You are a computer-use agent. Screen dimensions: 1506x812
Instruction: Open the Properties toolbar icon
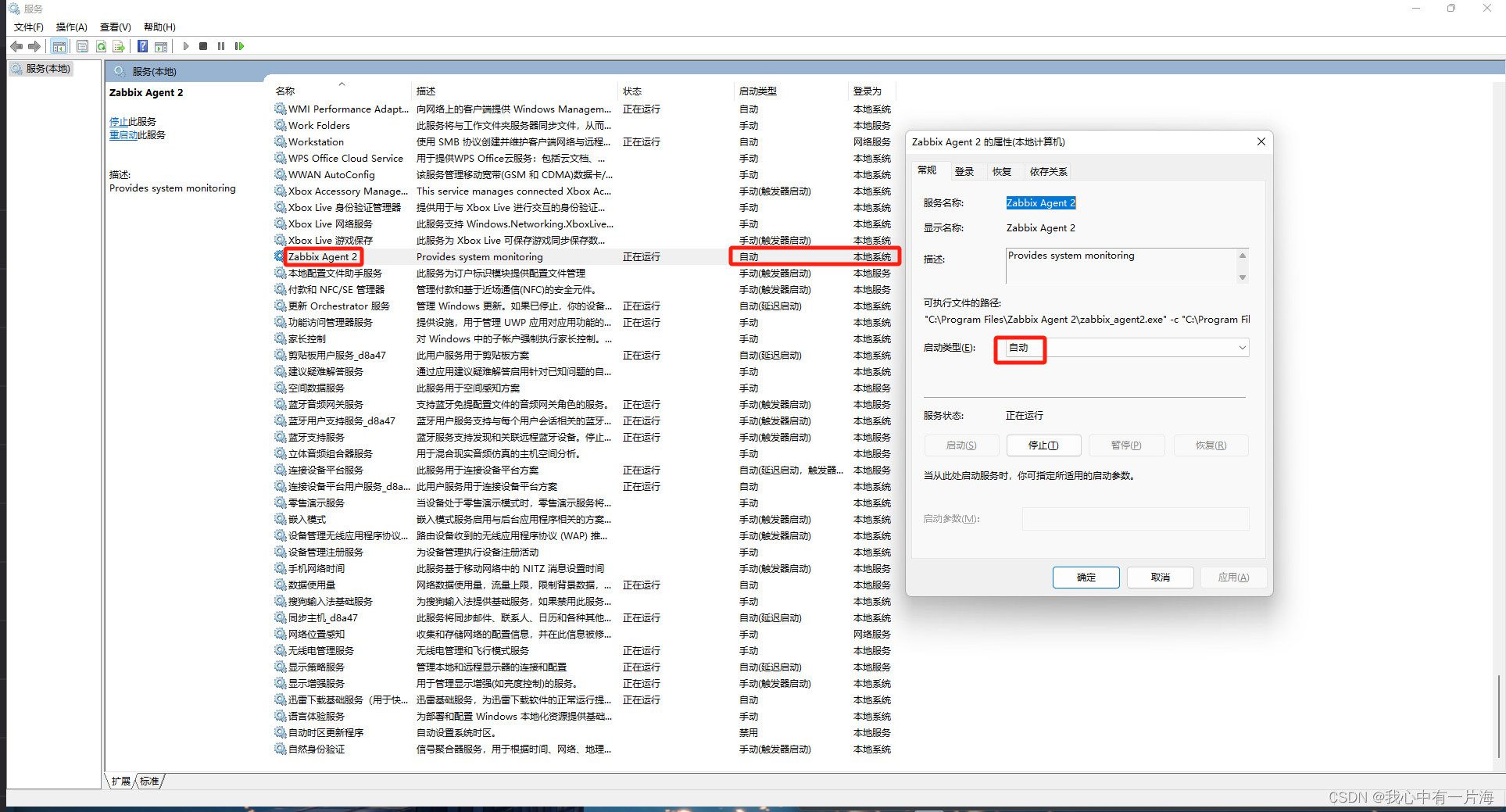(82, 46)
